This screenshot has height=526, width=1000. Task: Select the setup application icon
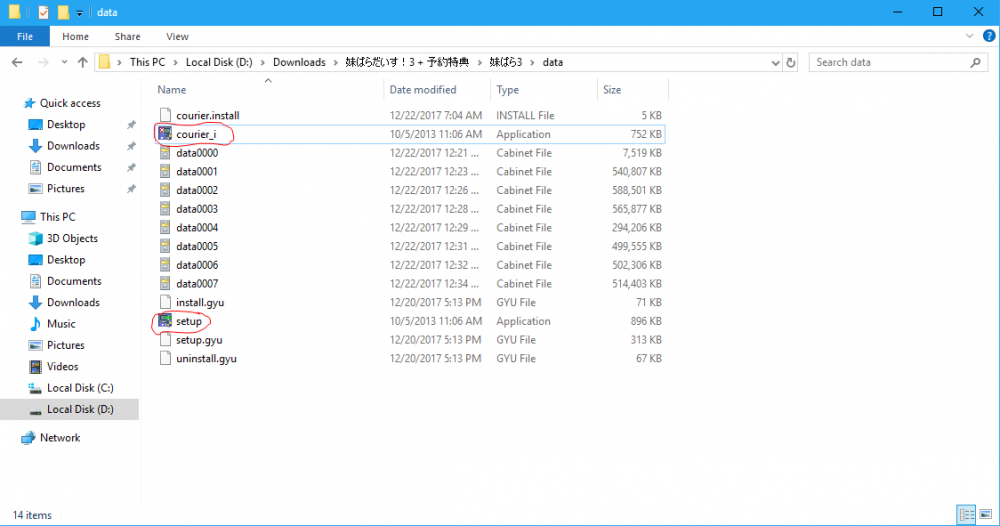[166, 321]
